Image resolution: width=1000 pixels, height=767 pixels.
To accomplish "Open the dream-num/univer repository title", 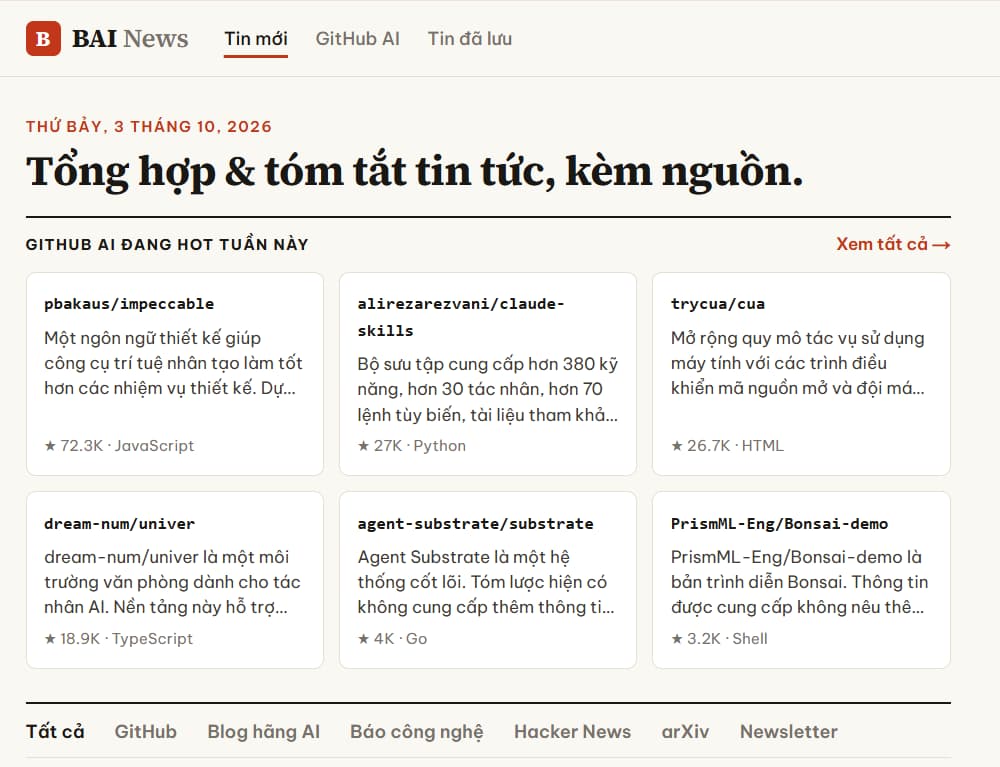I will pyautogui.click(x=119, y=523).
